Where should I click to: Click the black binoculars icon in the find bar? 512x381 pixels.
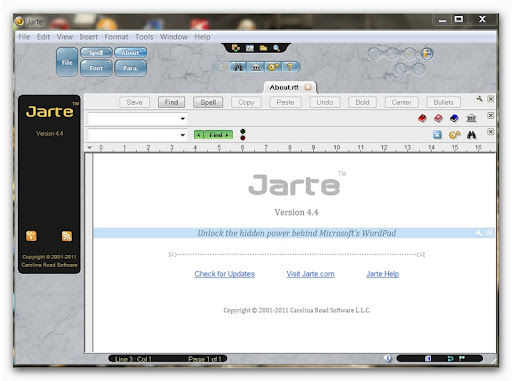click(471, 135)
